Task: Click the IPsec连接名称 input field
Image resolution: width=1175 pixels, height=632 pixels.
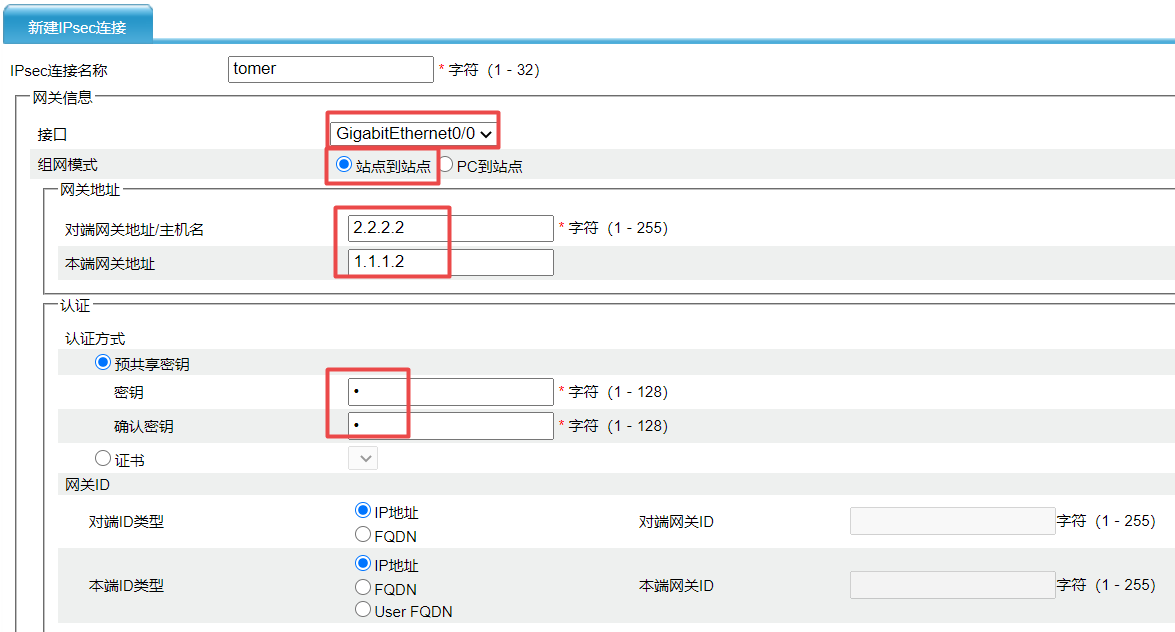Action: coord(330,70)
